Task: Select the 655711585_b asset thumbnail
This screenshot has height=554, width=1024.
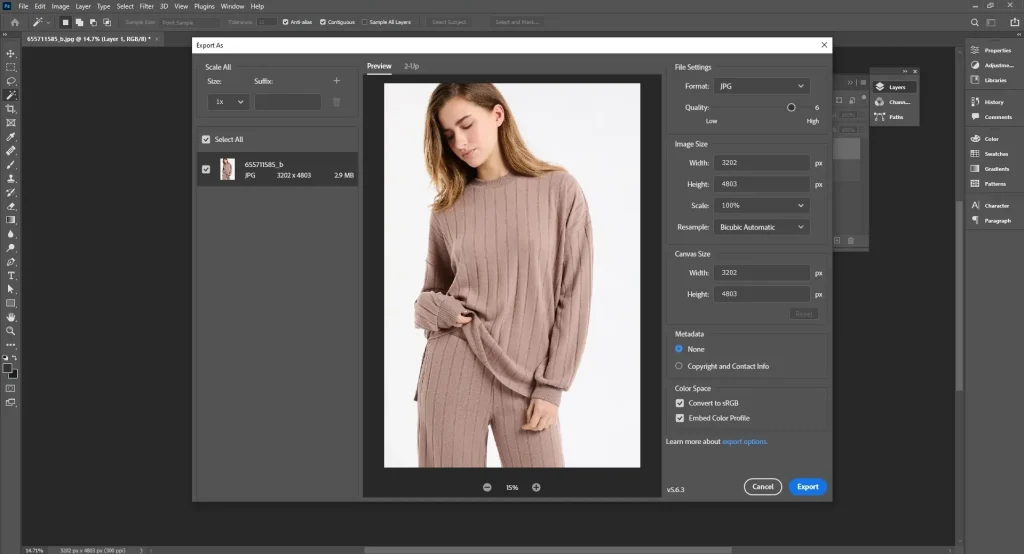Action: tap(227, 169)
